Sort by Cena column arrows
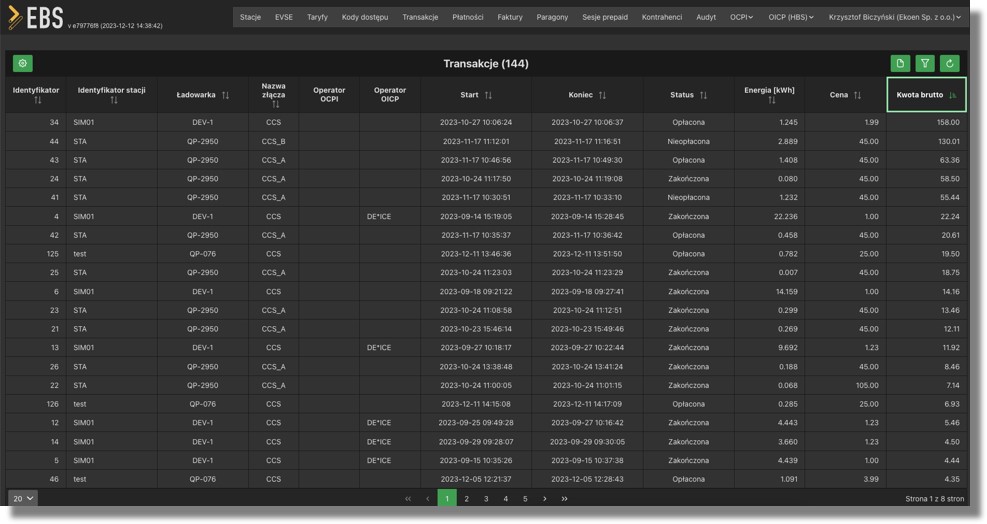 857,96
